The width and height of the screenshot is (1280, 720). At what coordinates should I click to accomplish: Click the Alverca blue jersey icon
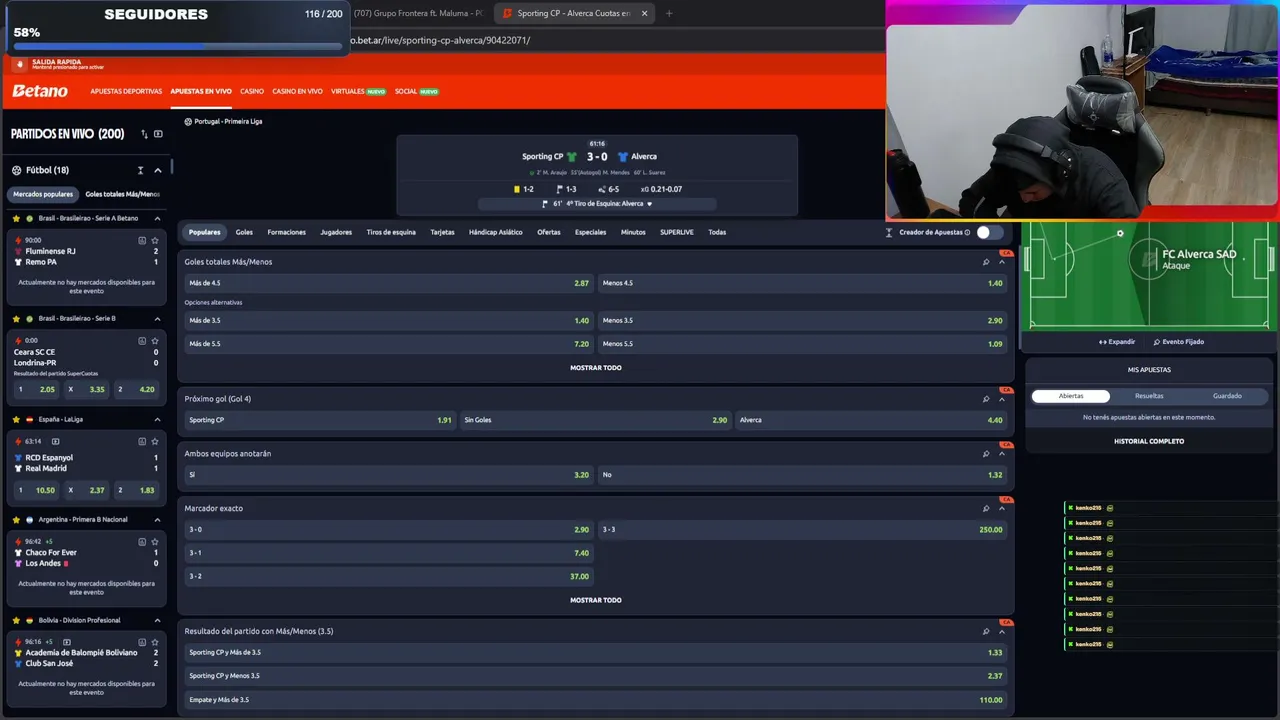pos(622,157)
